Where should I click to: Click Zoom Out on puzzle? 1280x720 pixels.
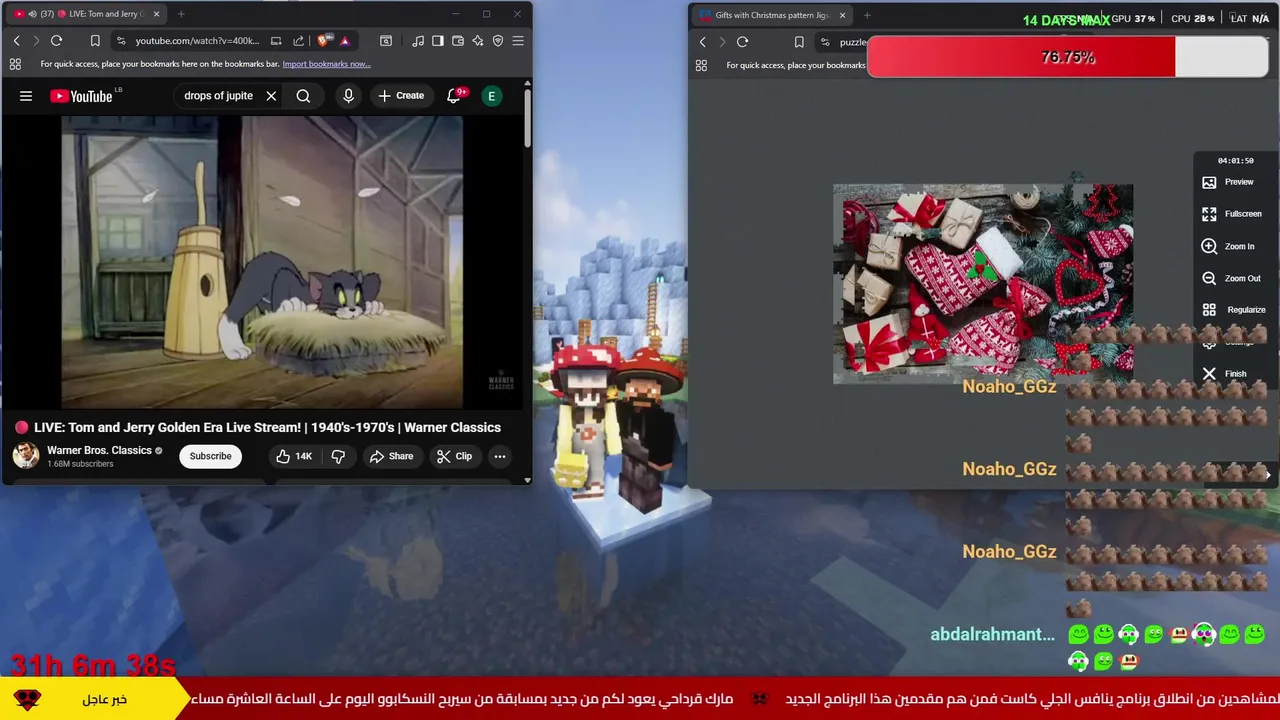coord(1231,278)
